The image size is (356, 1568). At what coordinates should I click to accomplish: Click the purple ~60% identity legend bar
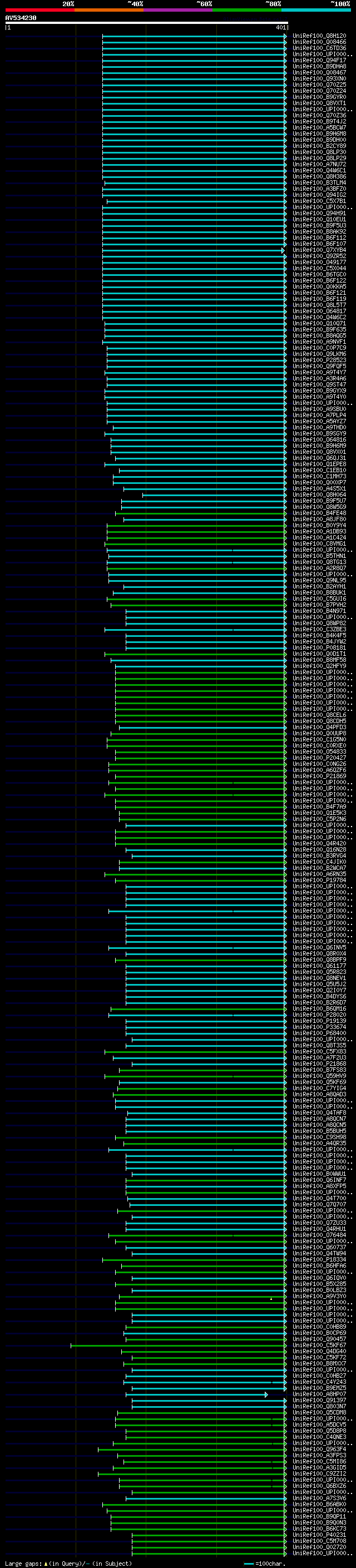(177, 10)
